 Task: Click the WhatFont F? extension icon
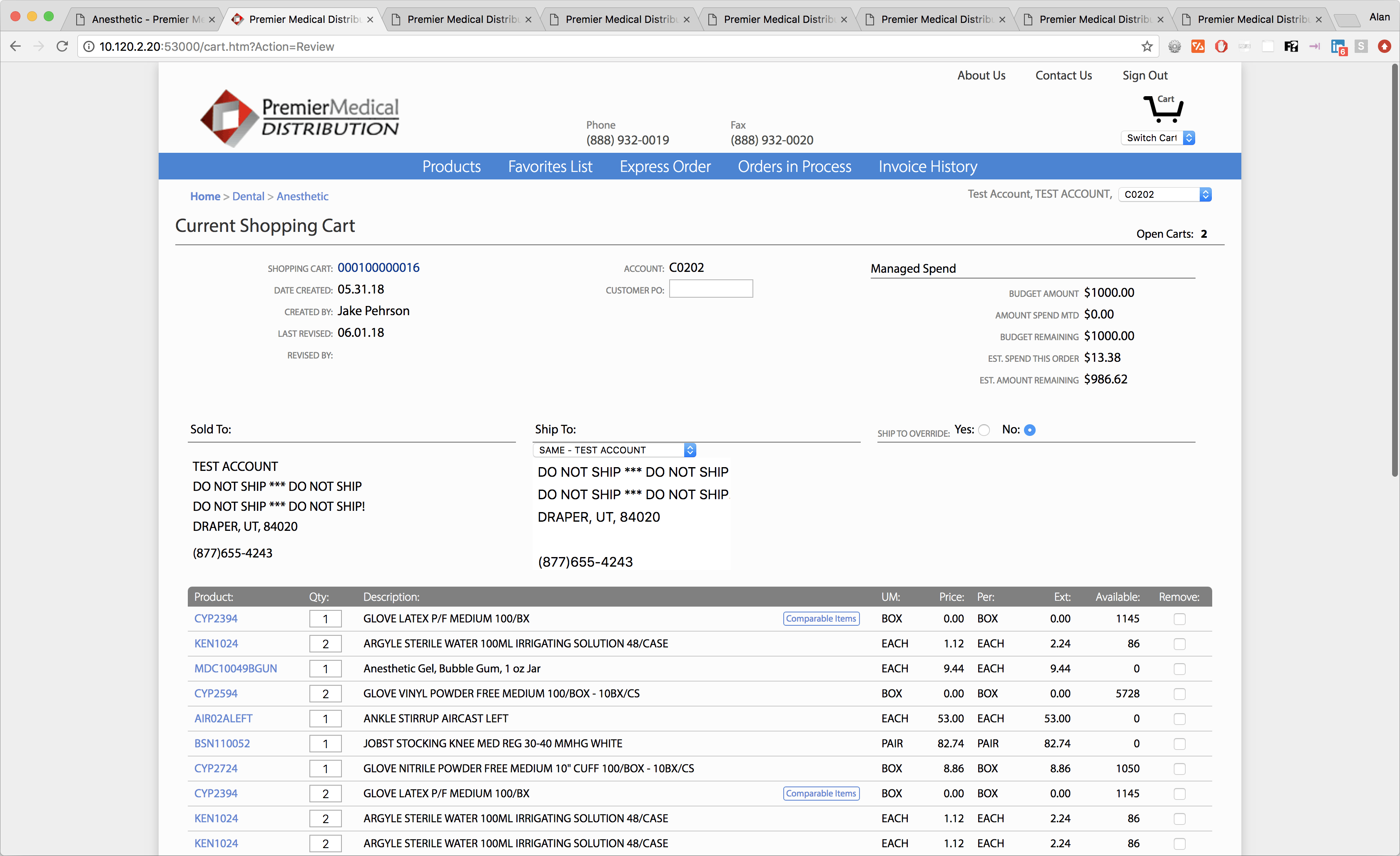tap(1290, 47)
